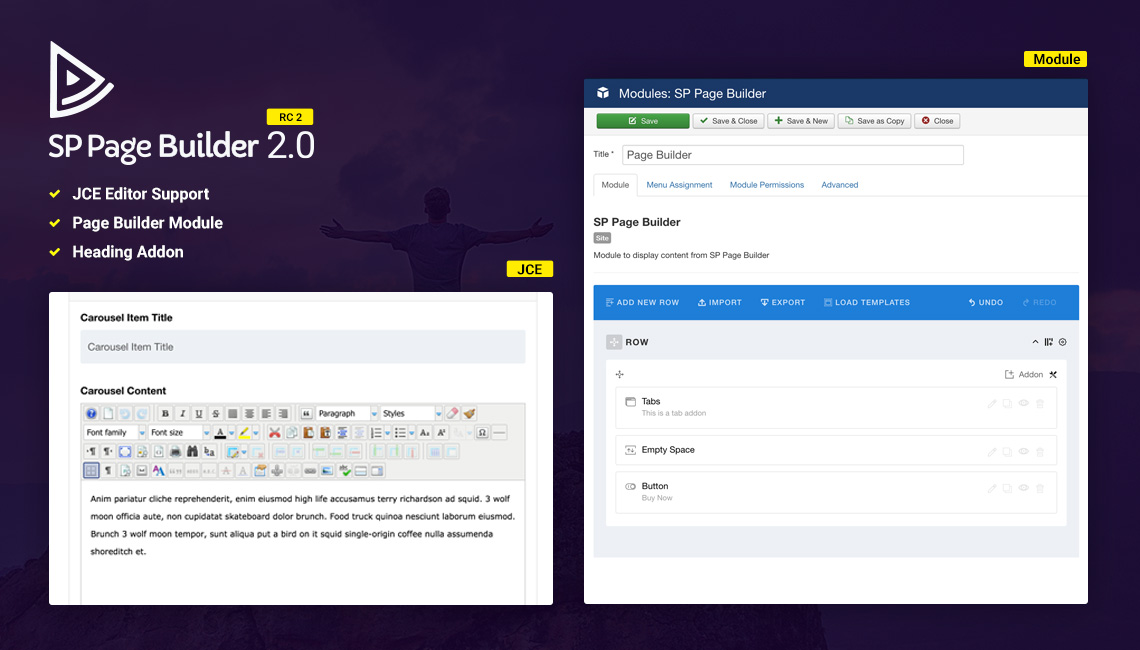Open the Paragraph format dropdown

tap(347, 414)
